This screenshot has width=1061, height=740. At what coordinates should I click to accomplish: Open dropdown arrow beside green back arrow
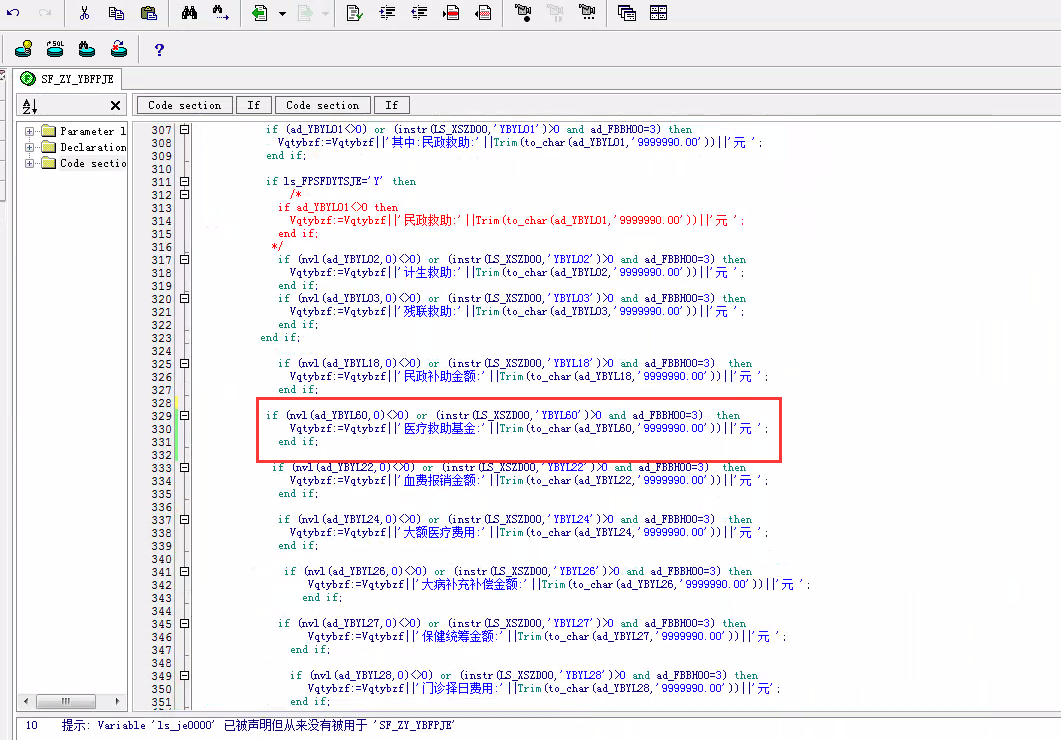tap(282, 14)
